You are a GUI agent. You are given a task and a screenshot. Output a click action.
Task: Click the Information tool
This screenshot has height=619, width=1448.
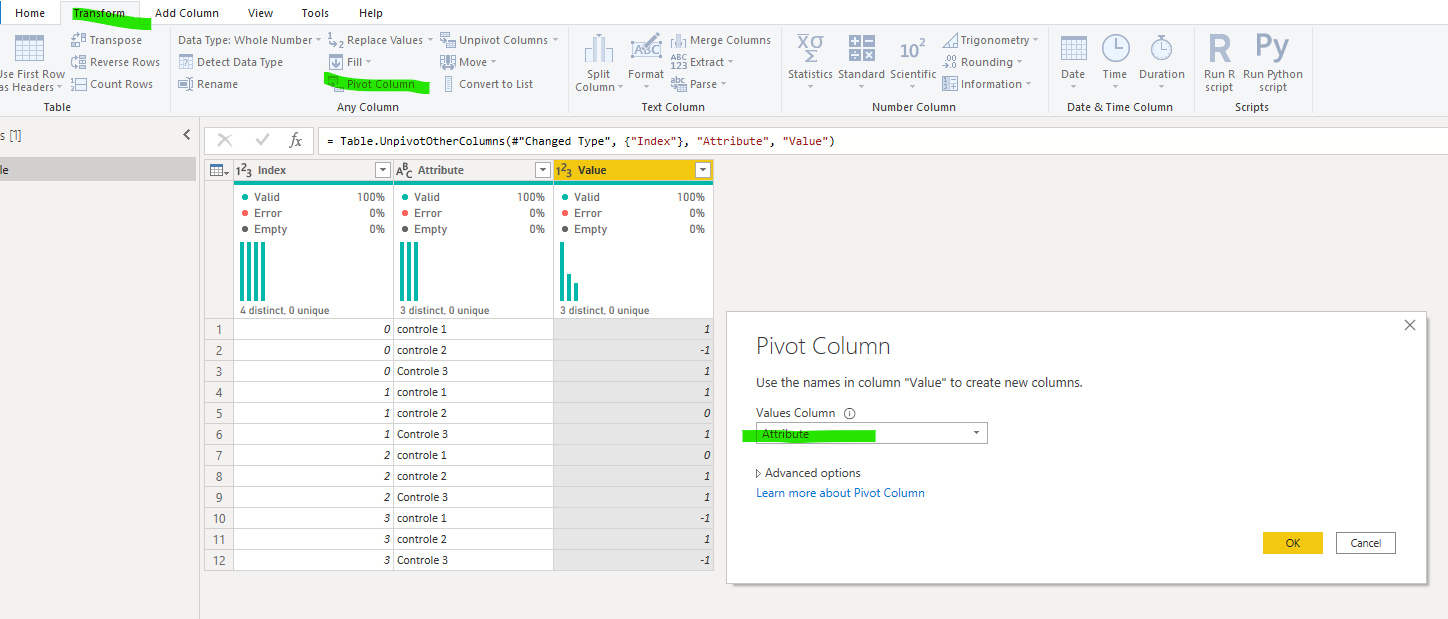click(987, 84)
